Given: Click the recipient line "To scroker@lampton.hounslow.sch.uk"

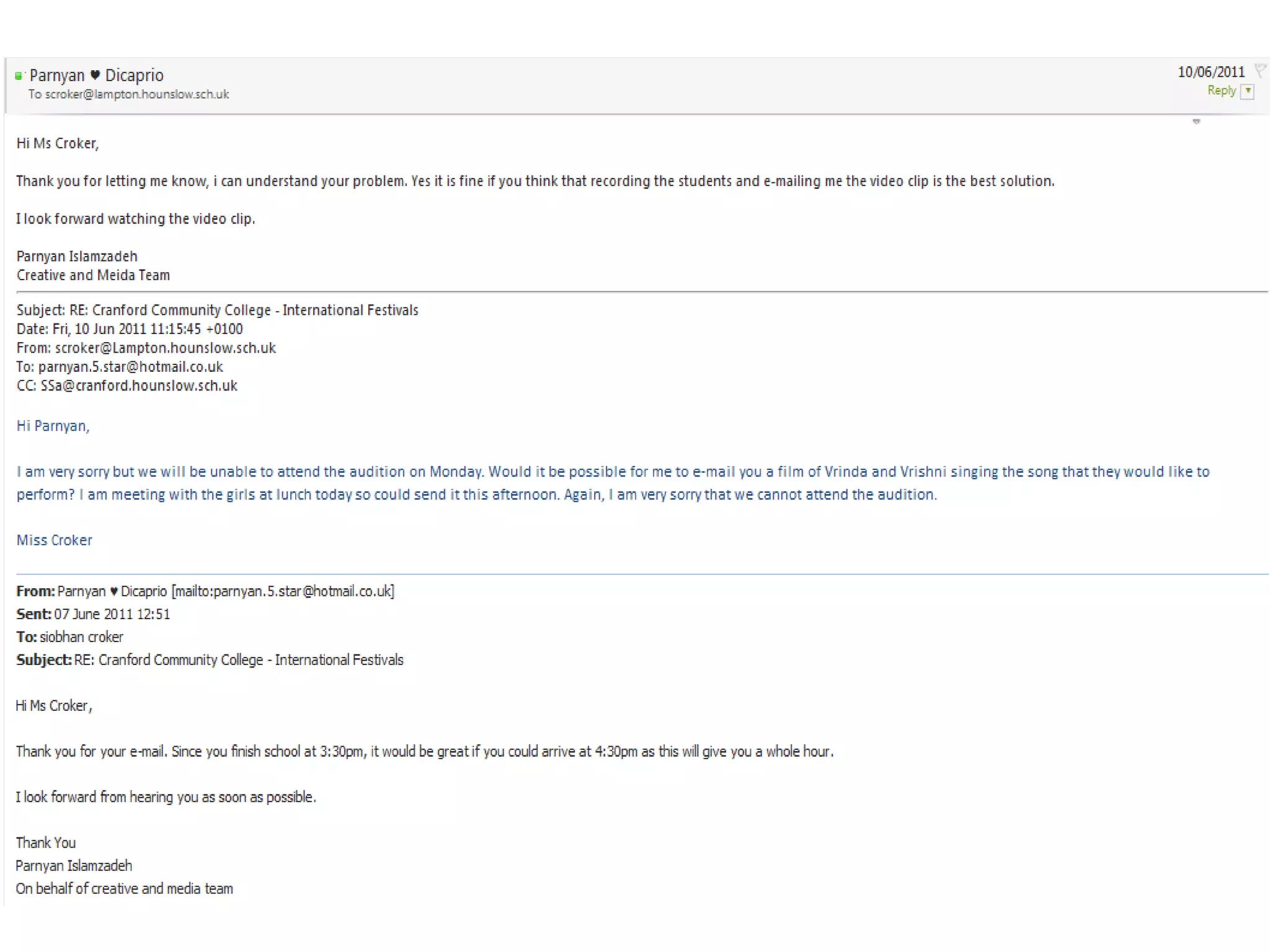Looking at the screenshot, I should coord(128,94).
